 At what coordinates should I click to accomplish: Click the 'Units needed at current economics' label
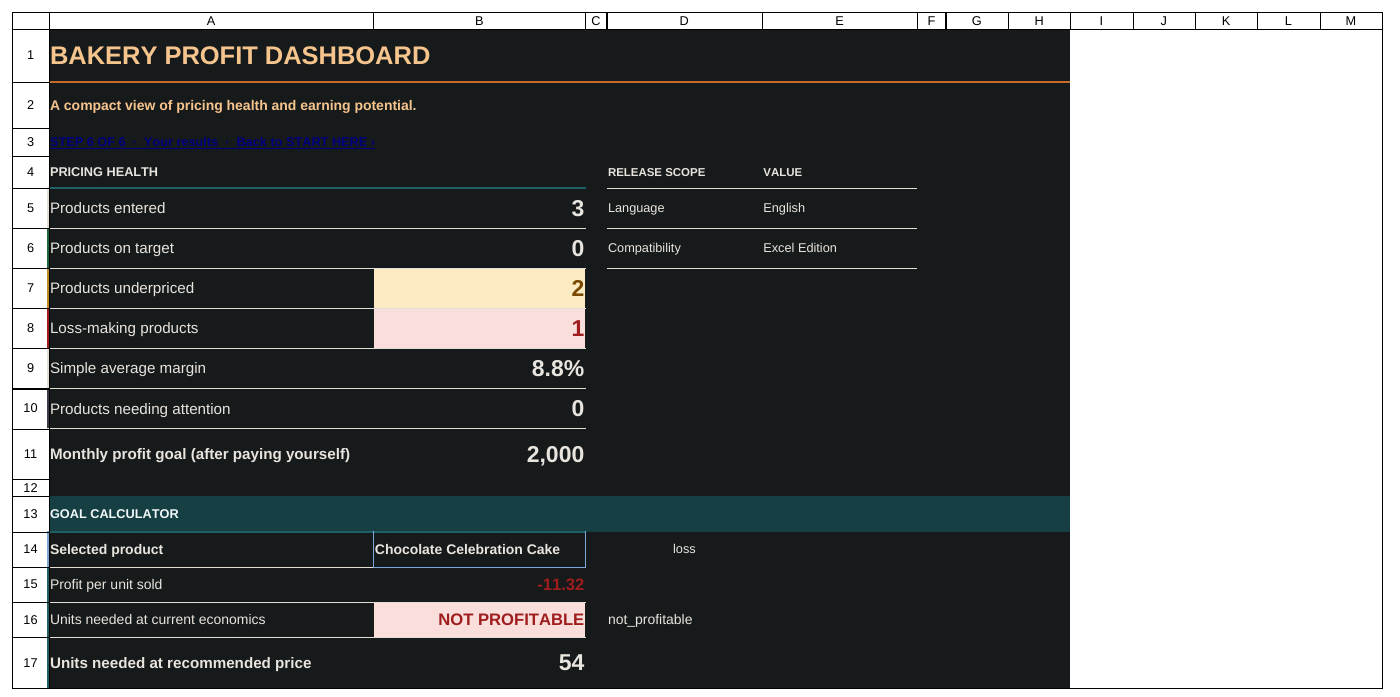coord(158,619)
